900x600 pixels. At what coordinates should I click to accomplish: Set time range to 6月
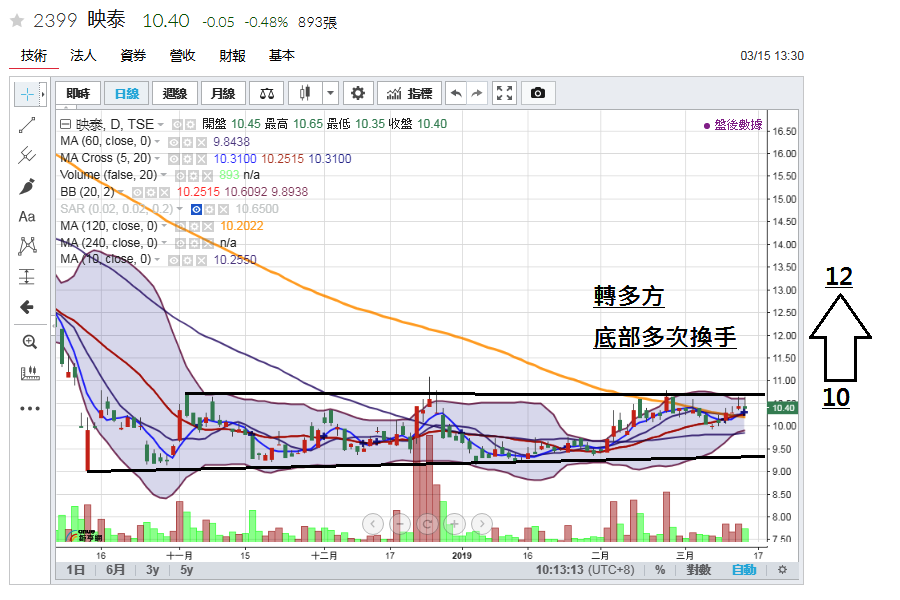115,570
